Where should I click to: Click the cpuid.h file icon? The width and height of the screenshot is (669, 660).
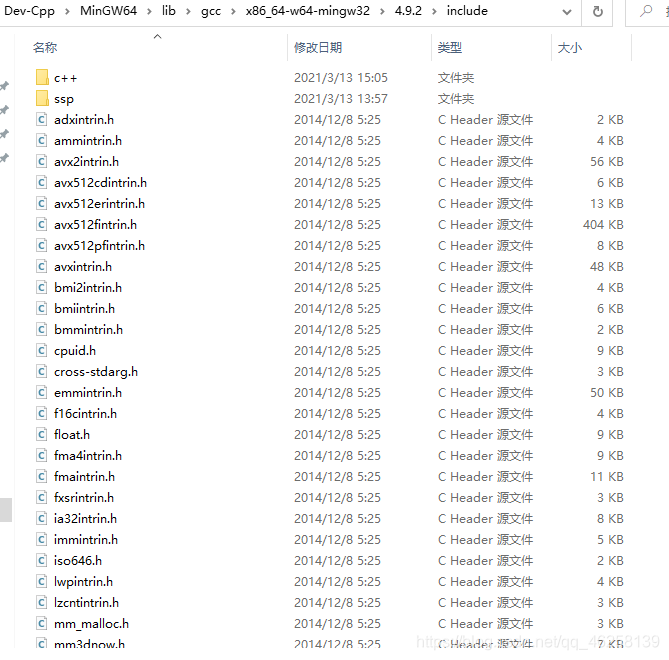tap(41, 350)
